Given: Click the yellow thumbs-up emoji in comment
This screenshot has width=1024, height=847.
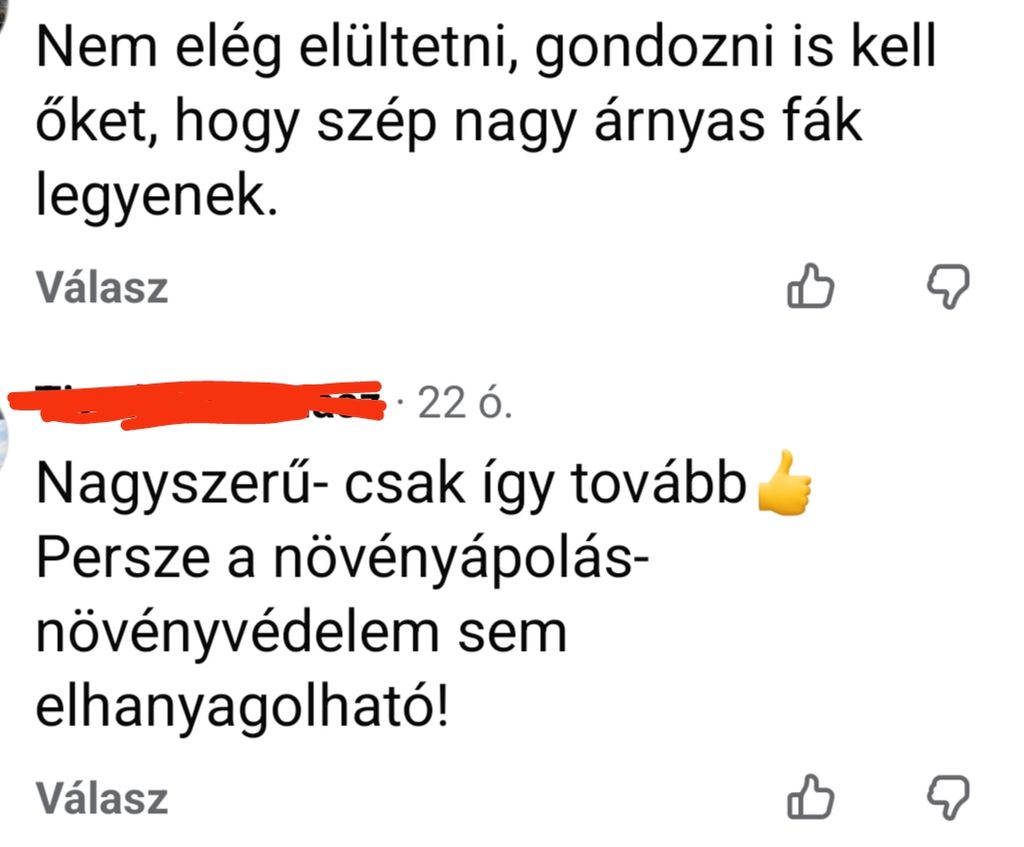Looking at the screenshot, I should [784, 484].
